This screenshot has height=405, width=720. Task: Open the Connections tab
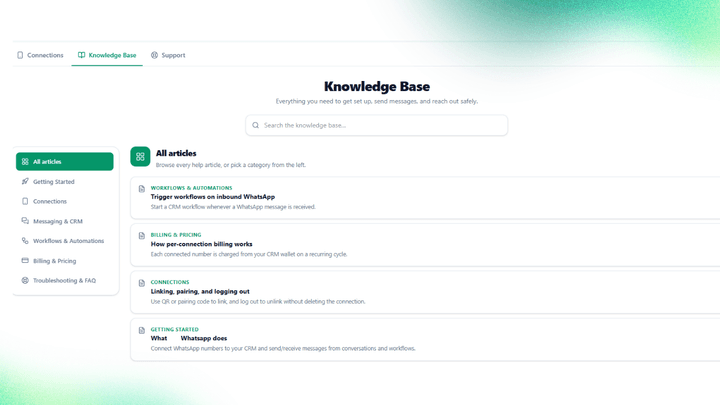point(40,55)
